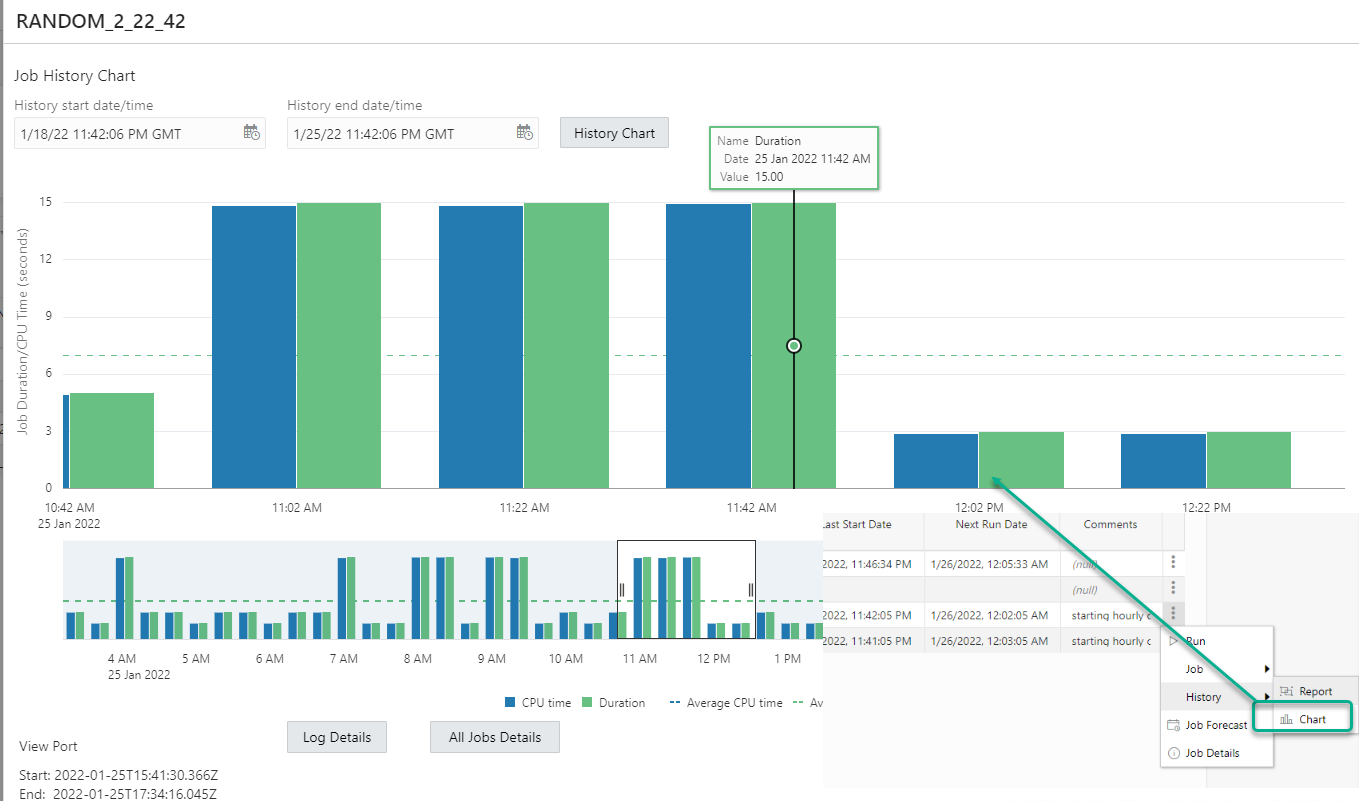The height and width of the screenshot is (801, 1359).
Task: Click the Run play icon
Action: pyautogui.click(x=1174, y=641)
